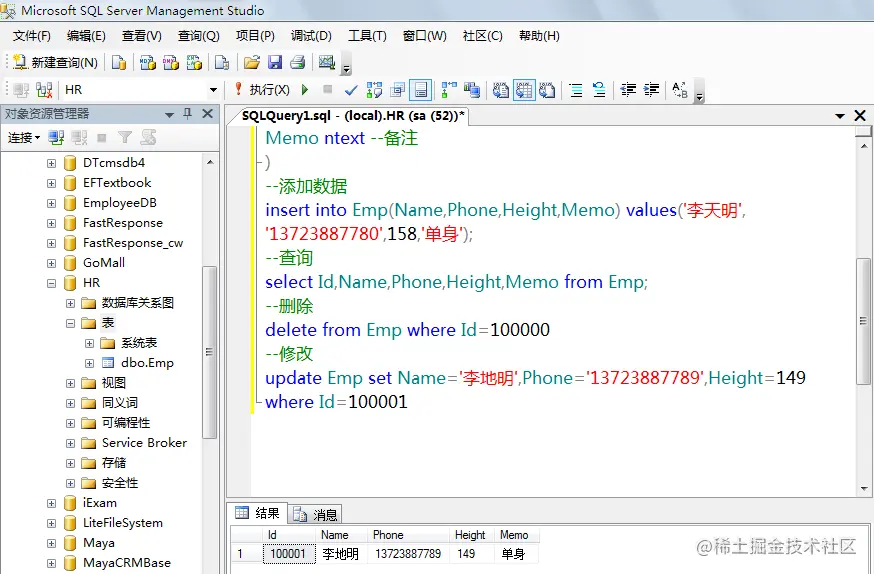Click the Connect query icon
This screenshot has width=874, height=574.
21,90
